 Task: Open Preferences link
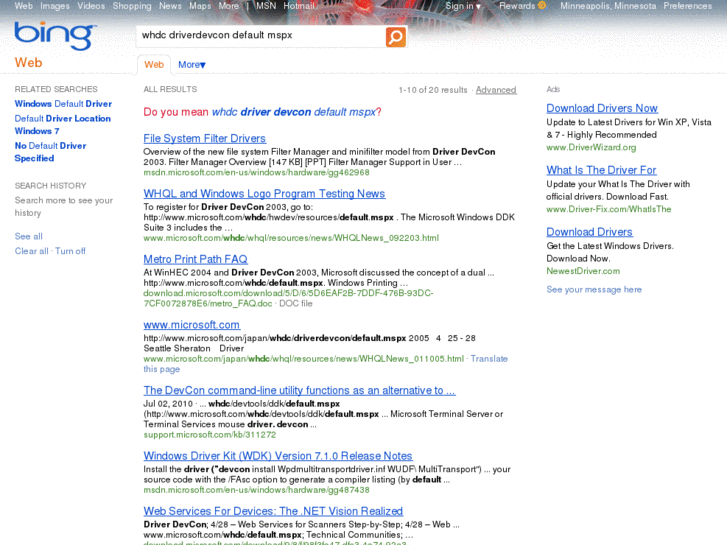click(x=688, y=6)
